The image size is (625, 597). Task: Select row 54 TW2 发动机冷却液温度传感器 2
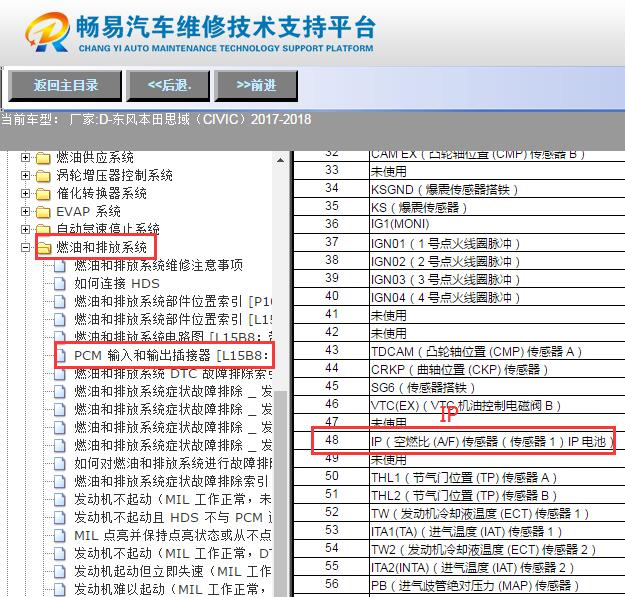(459, 549)
